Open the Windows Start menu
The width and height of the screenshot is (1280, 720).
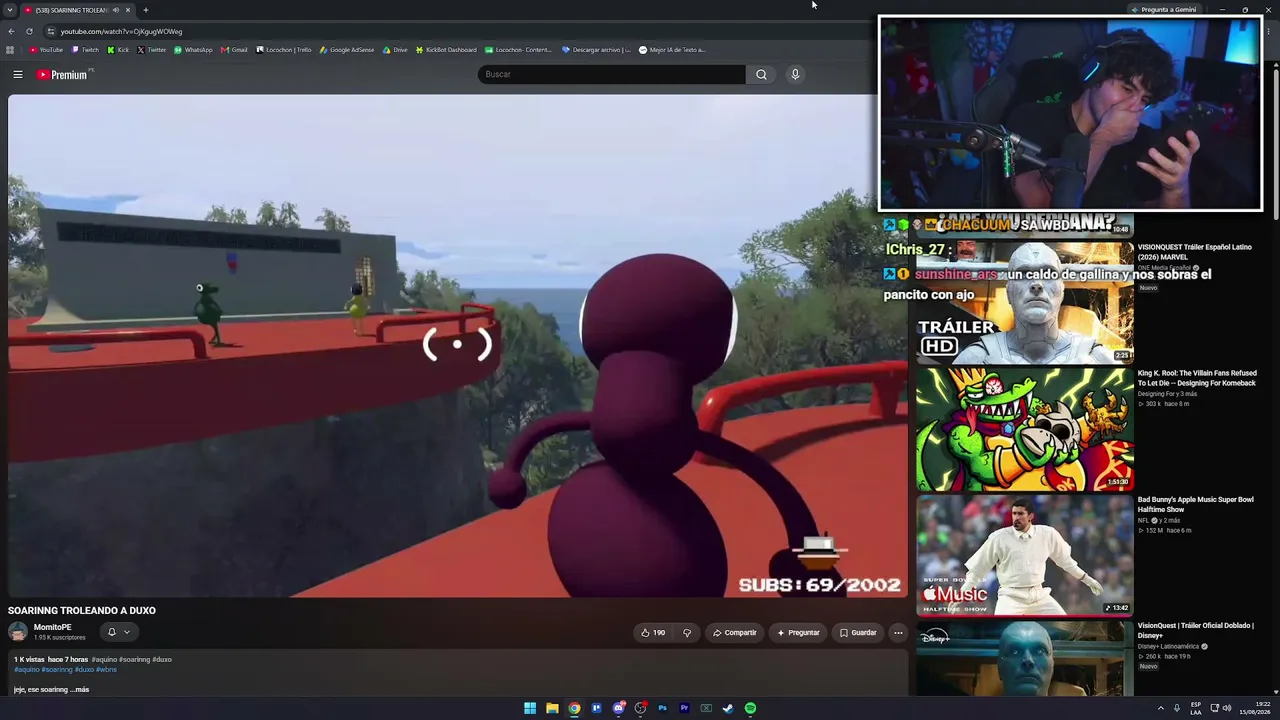530,708
